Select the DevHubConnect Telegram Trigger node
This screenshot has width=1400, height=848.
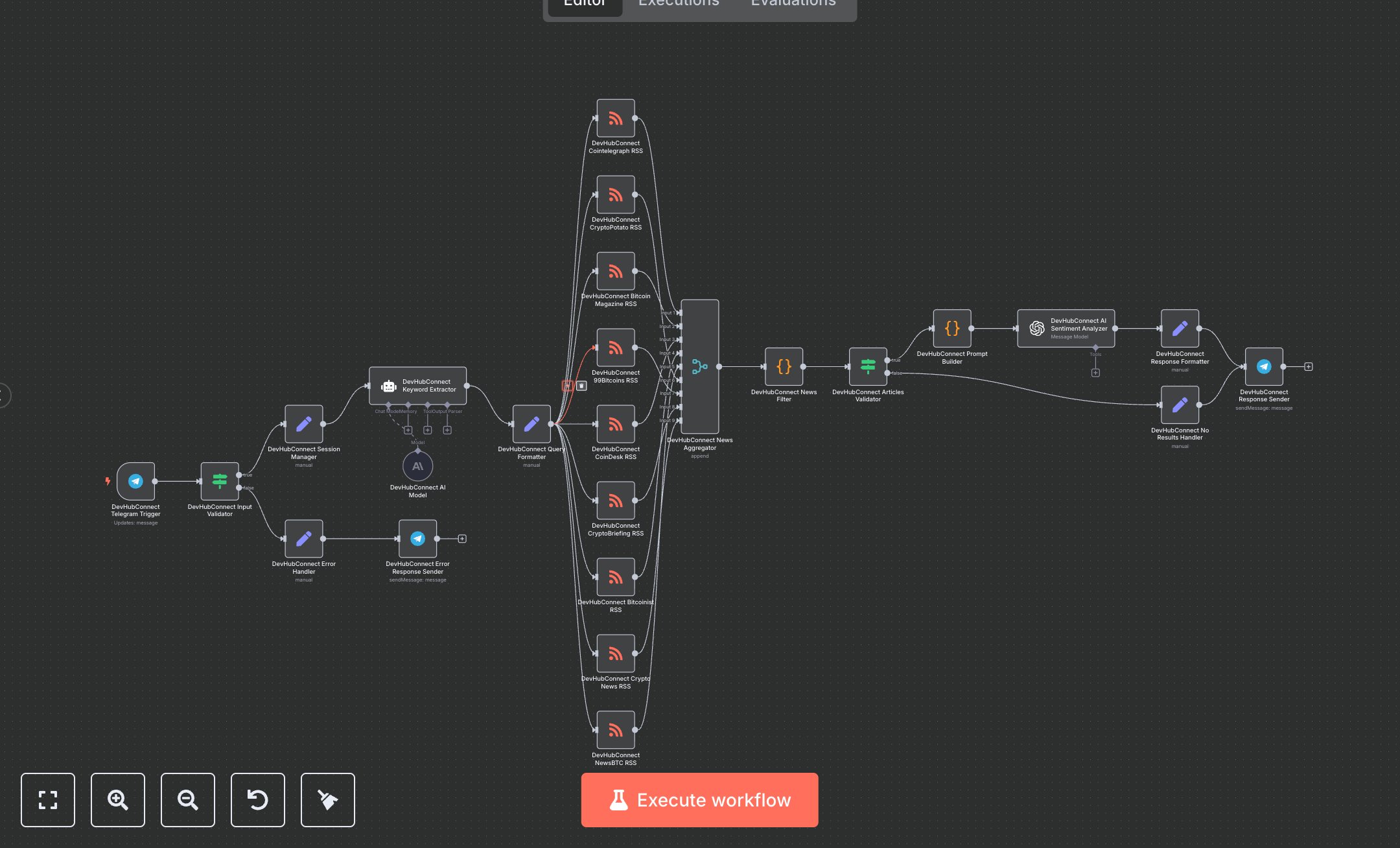point(135,481)
